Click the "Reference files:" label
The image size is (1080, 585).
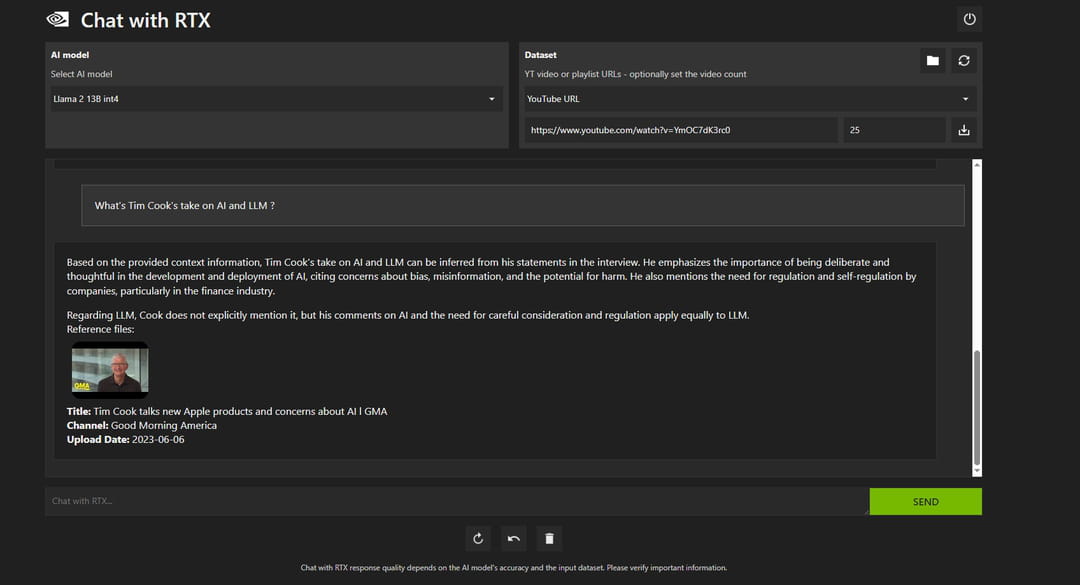point(101,329)
